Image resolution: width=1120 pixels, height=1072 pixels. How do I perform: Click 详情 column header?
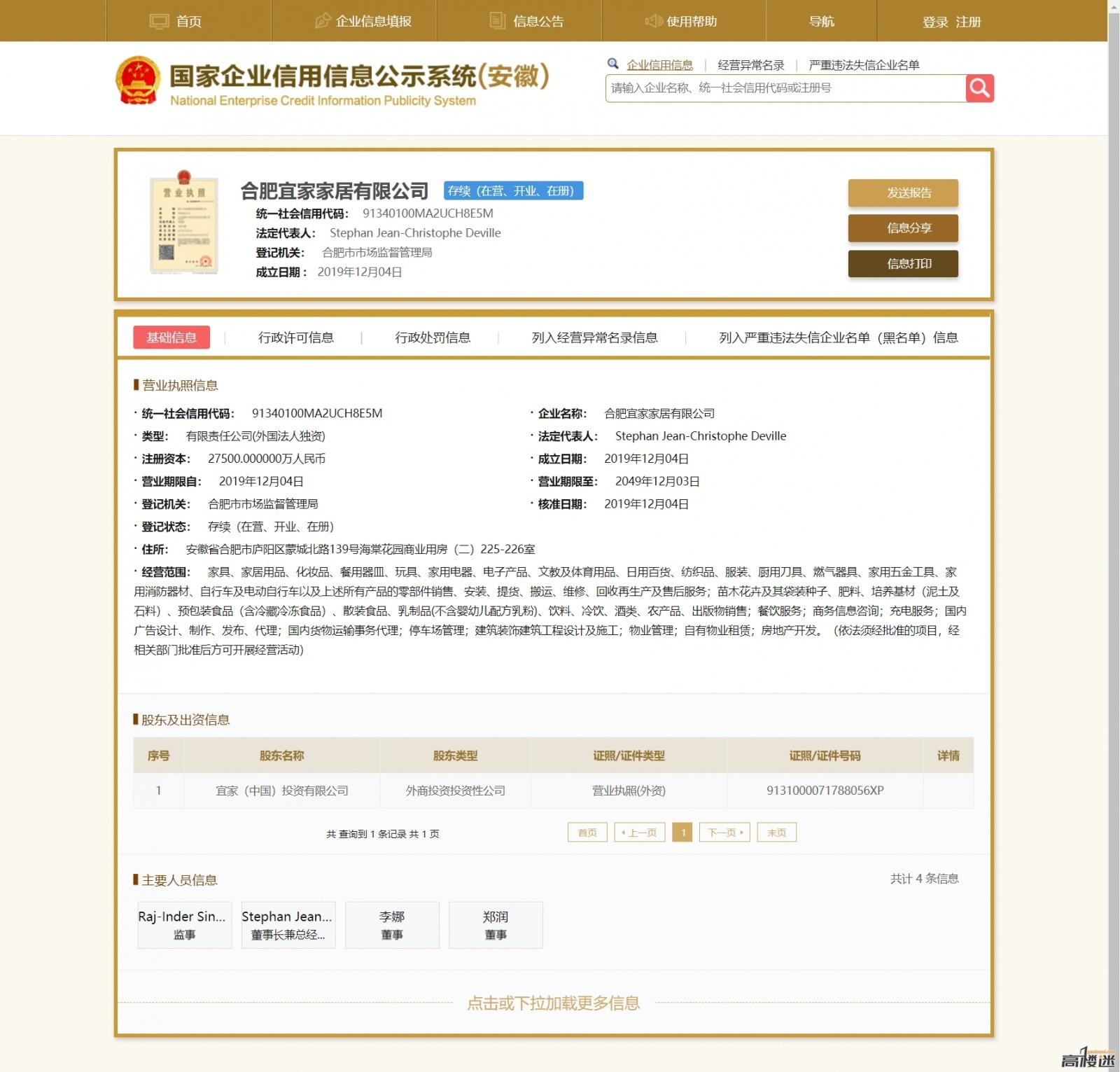coord(948,756)
